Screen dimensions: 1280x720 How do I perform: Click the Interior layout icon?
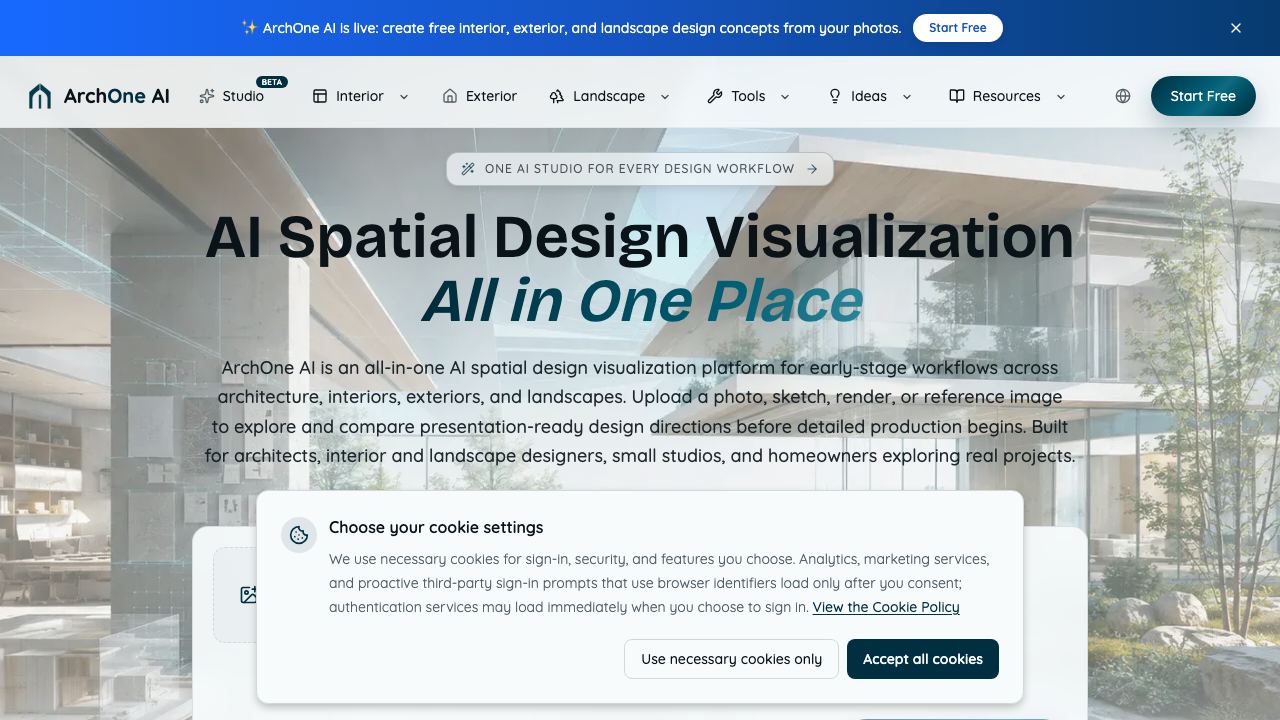click(320, 96)
